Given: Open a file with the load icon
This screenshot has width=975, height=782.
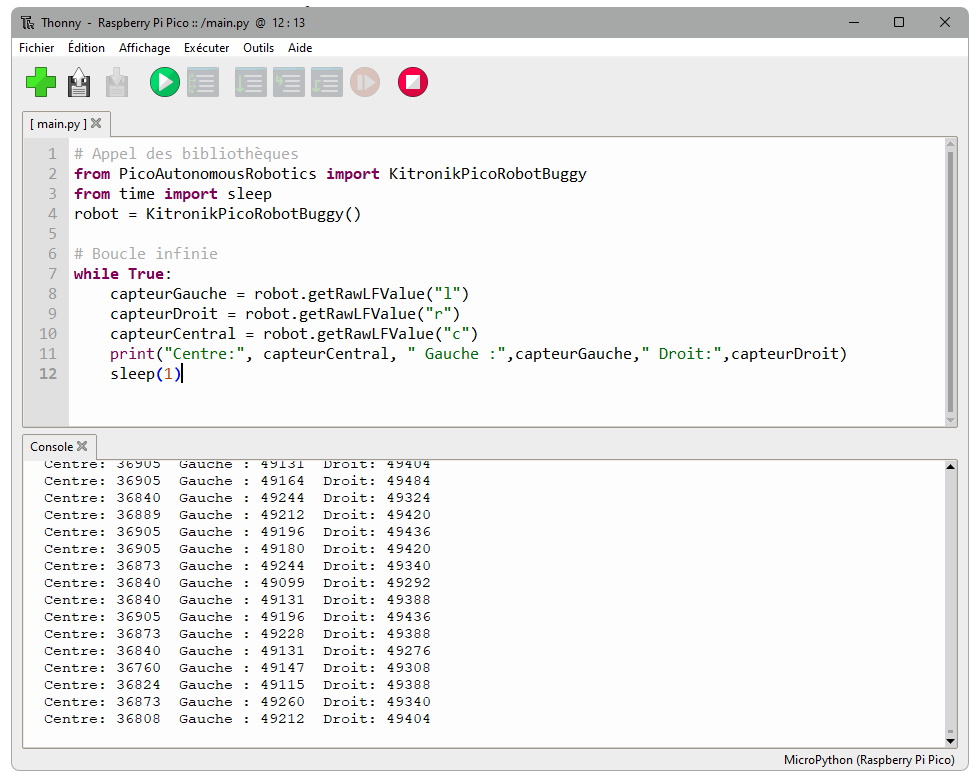Looking at the screenshot, I should coord(79,82).
